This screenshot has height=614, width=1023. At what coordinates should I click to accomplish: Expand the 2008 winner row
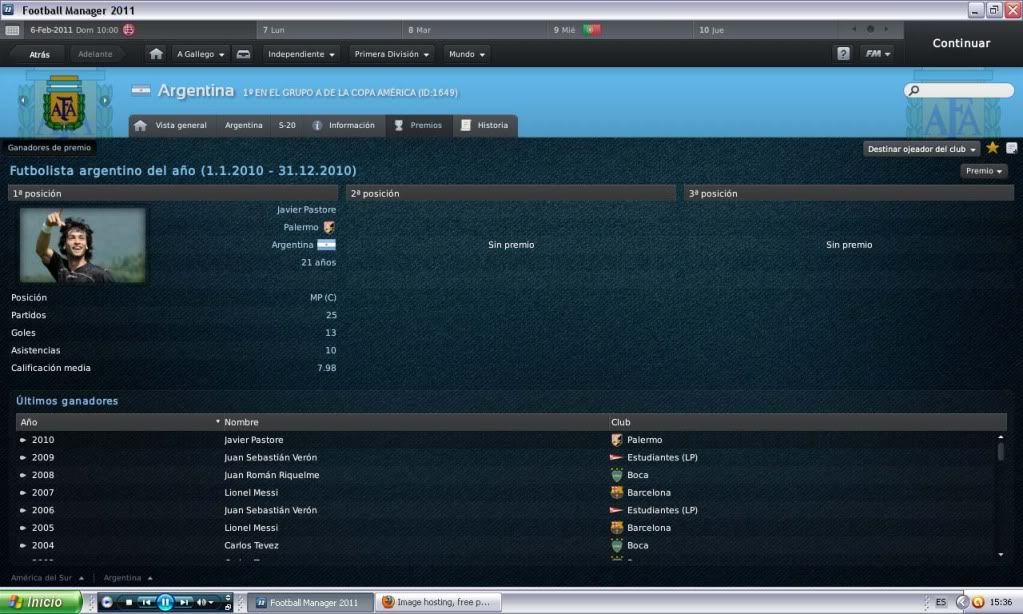click(23, 476)
